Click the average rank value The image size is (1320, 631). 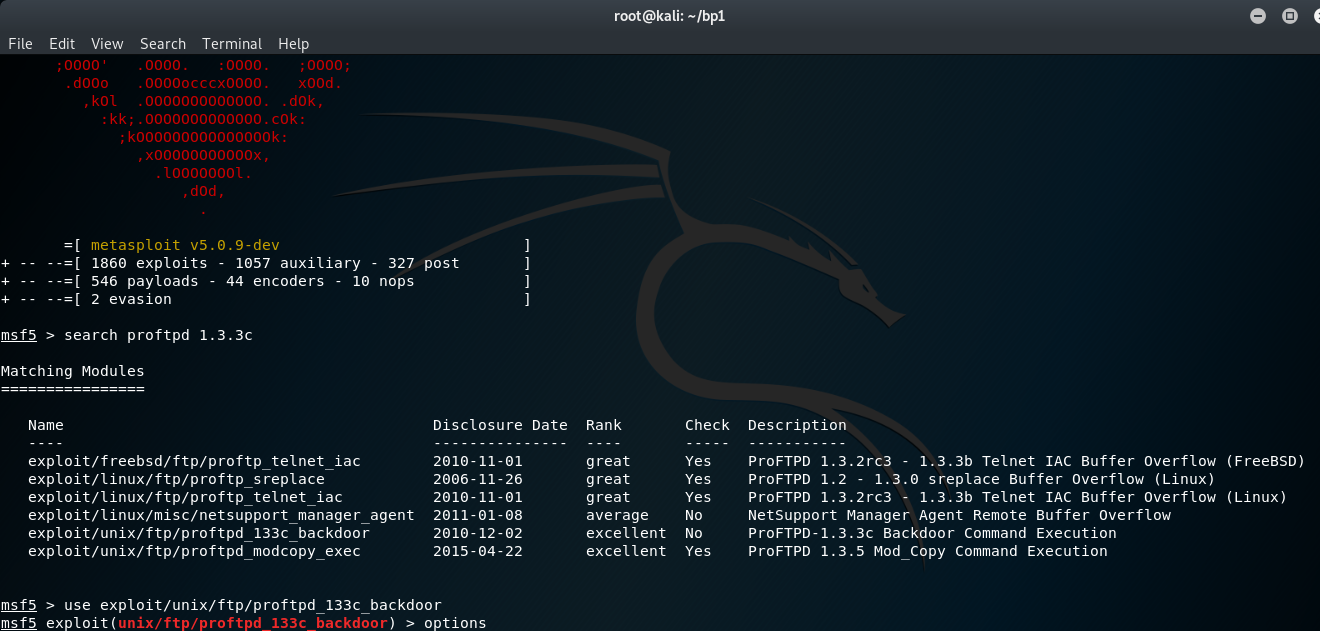pos(617,515)
